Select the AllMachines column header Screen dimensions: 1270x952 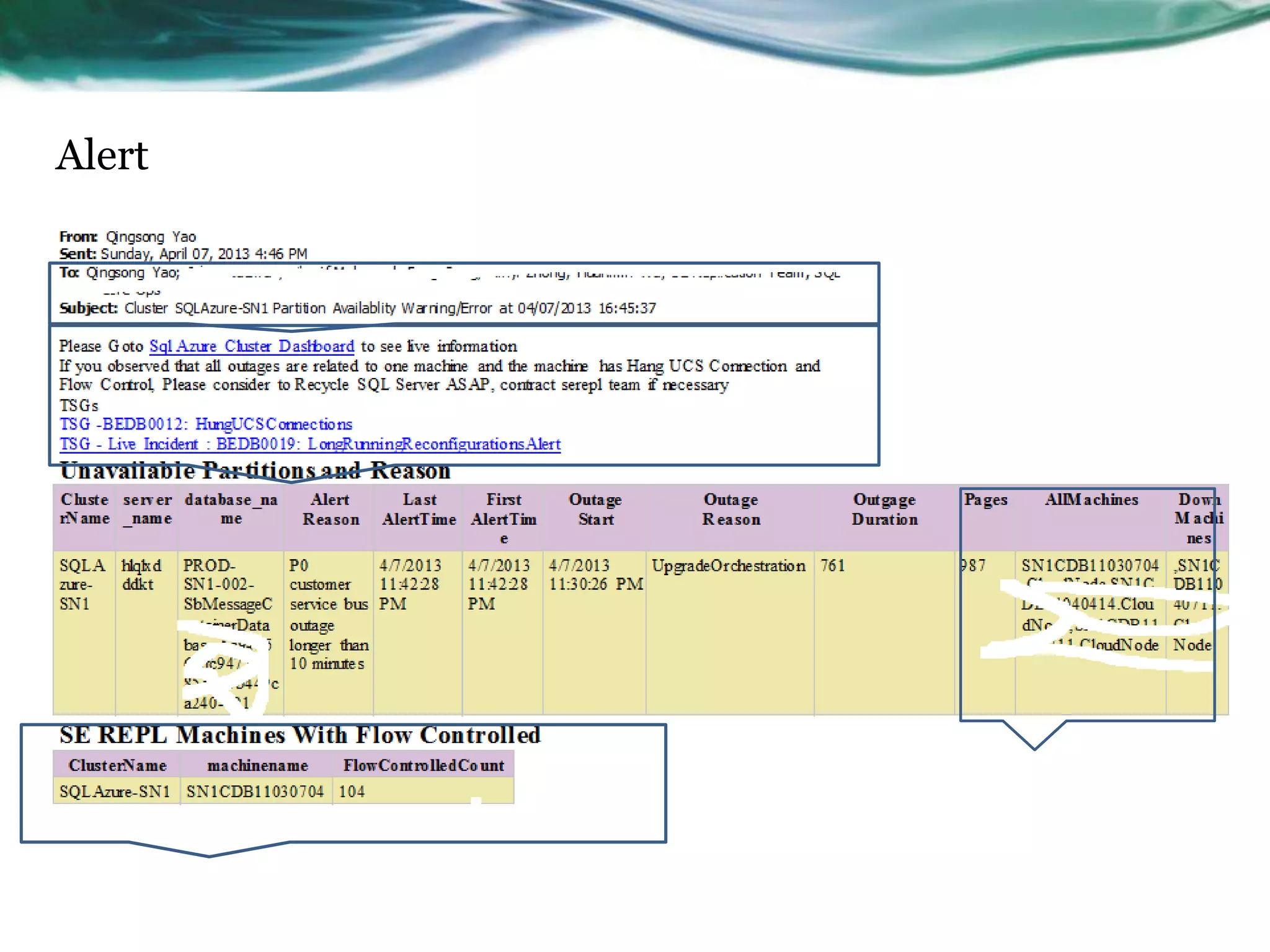(1091, 500)
